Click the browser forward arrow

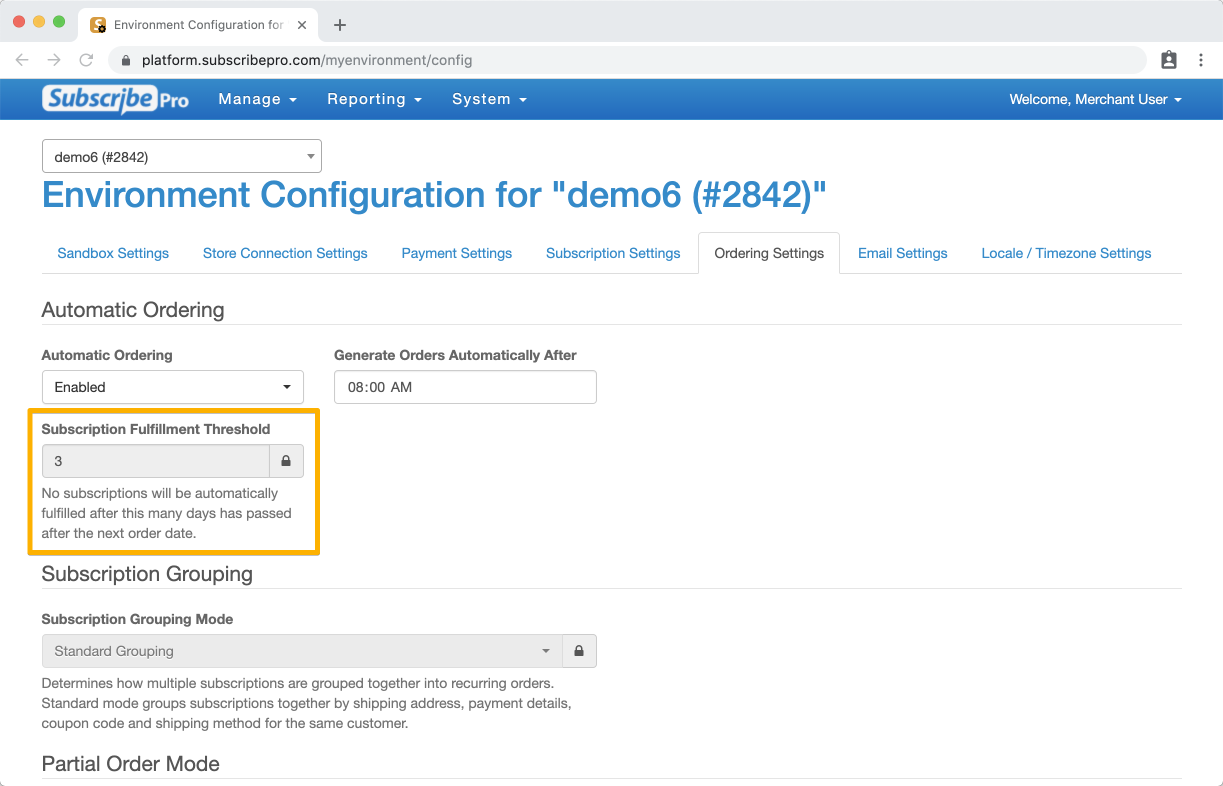tap(54, 60)
